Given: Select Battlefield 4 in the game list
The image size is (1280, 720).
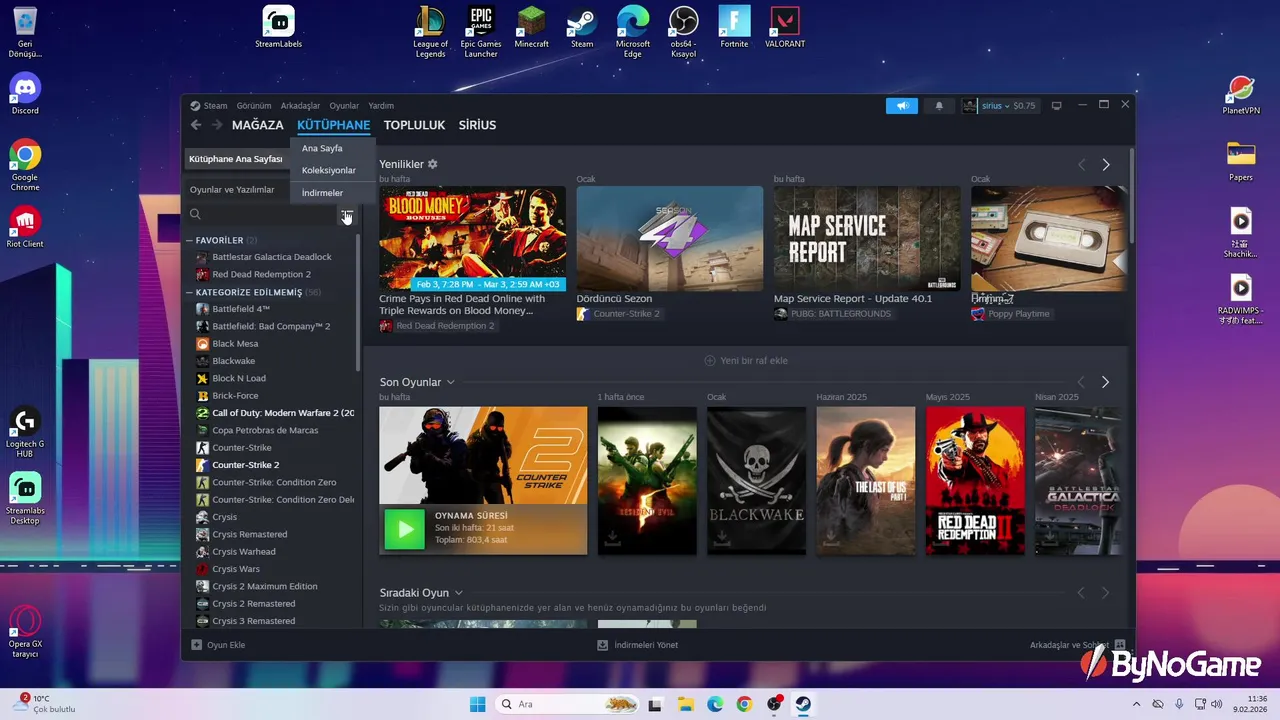Looking at the screenshot, I should [240, 309].
